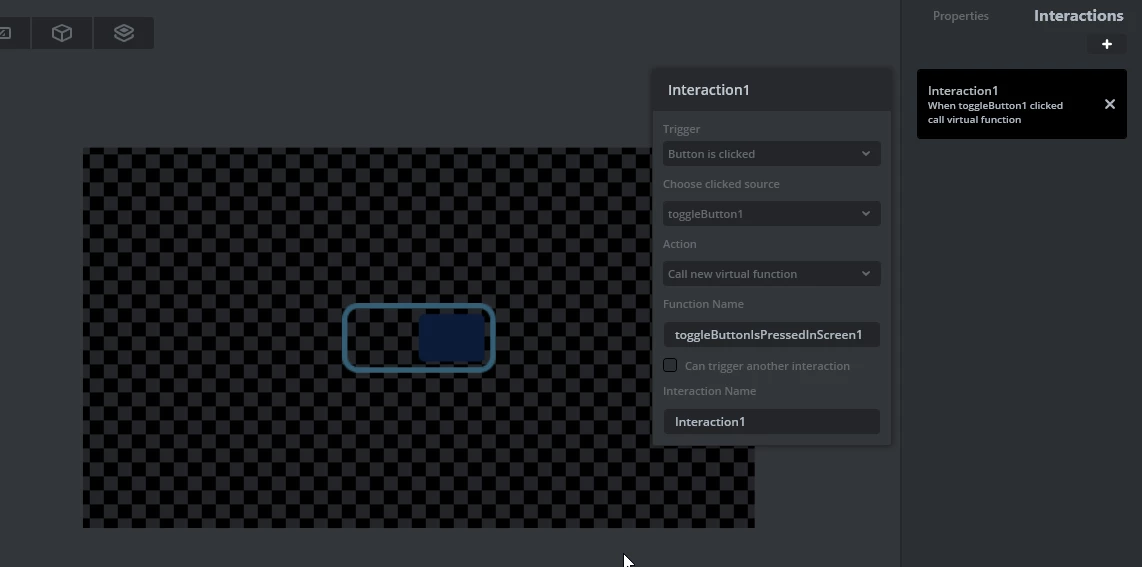The image size is (1142, 567).
Task: Open the clicked source dropdown toggleButton1
Action: [771, 213]
